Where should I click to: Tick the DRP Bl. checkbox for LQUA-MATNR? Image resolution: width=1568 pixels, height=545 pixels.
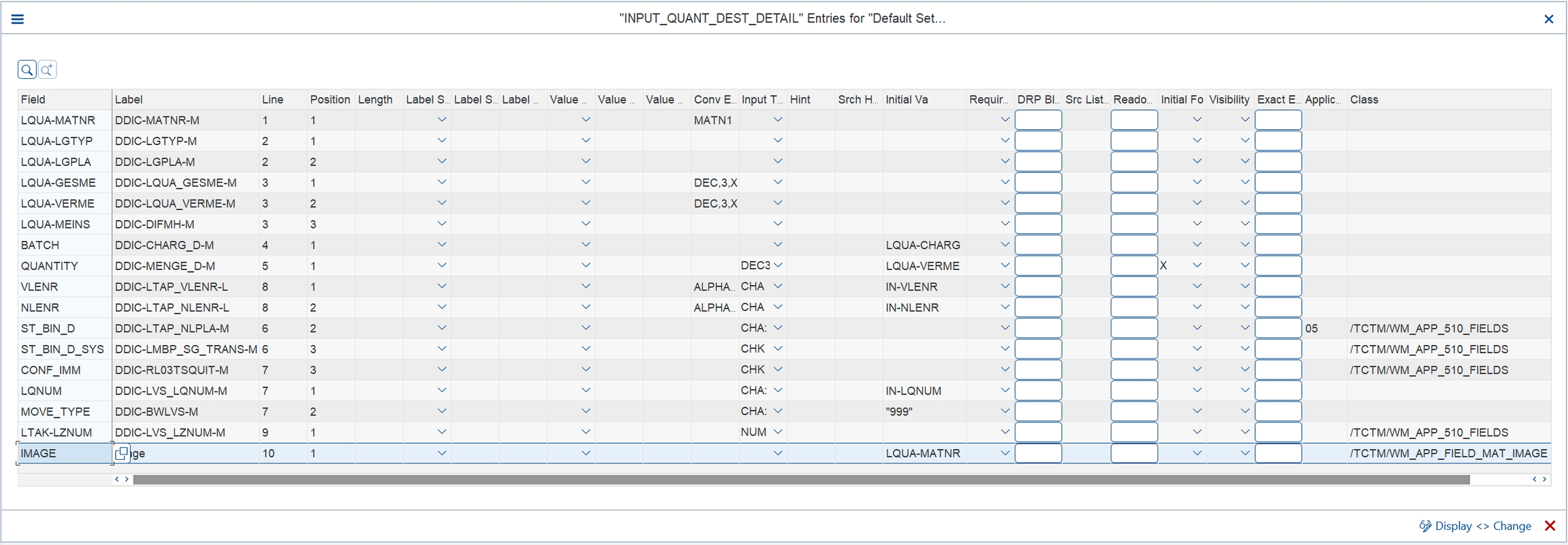pyautogui.click(x=1038, y=120)
